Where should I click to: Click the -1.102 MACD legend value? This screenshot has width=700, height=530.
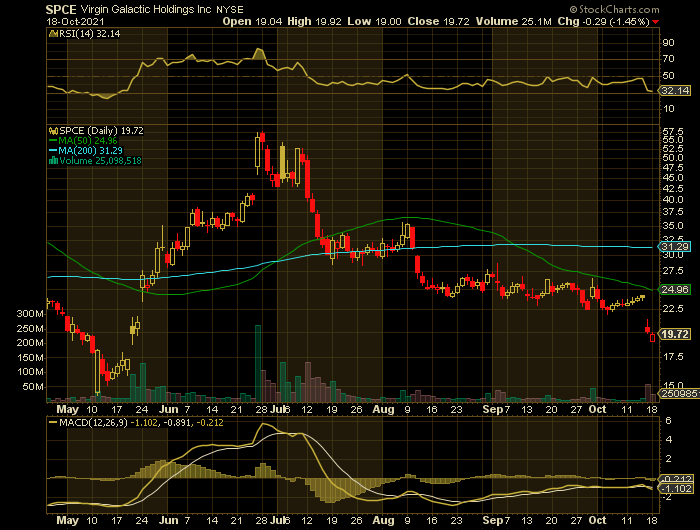coord(144,422)
